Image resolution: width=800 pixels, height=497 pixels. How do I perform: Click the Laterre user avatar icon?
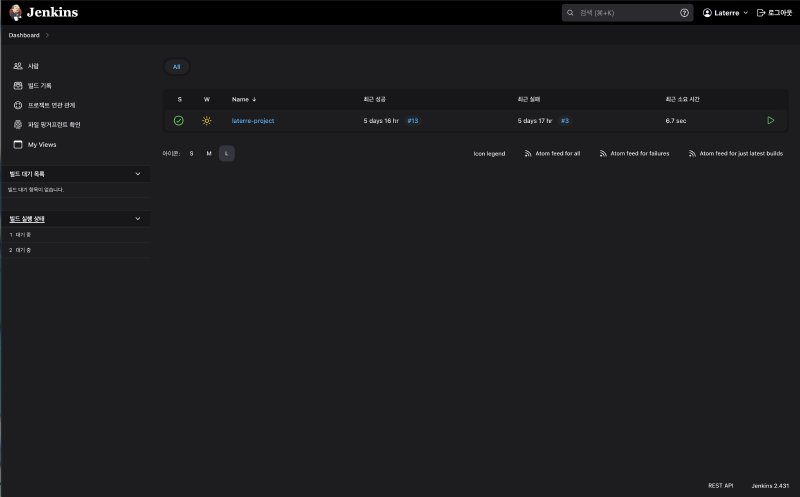(x=707, y=13)
